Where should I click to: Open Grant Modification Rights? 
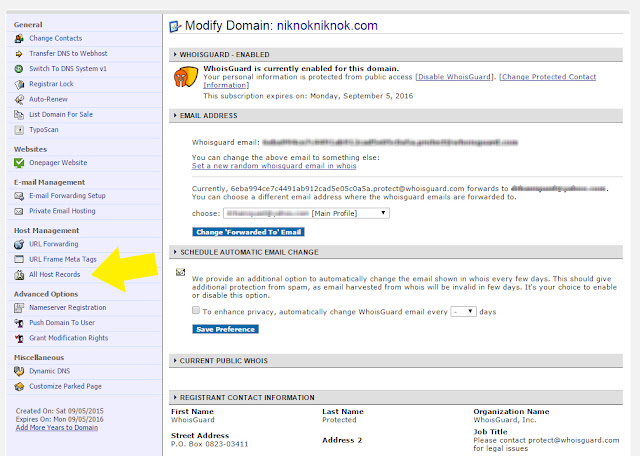(x=69, y=338)
